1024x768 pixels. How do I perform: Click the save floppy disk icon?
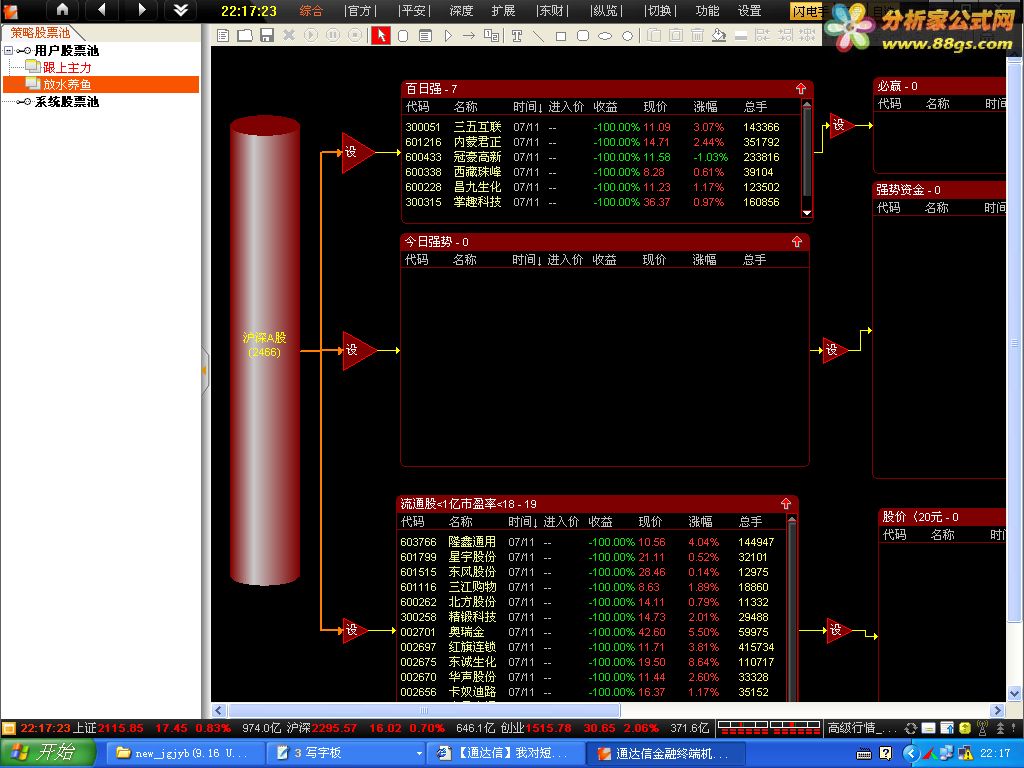[x=266, y=35]
